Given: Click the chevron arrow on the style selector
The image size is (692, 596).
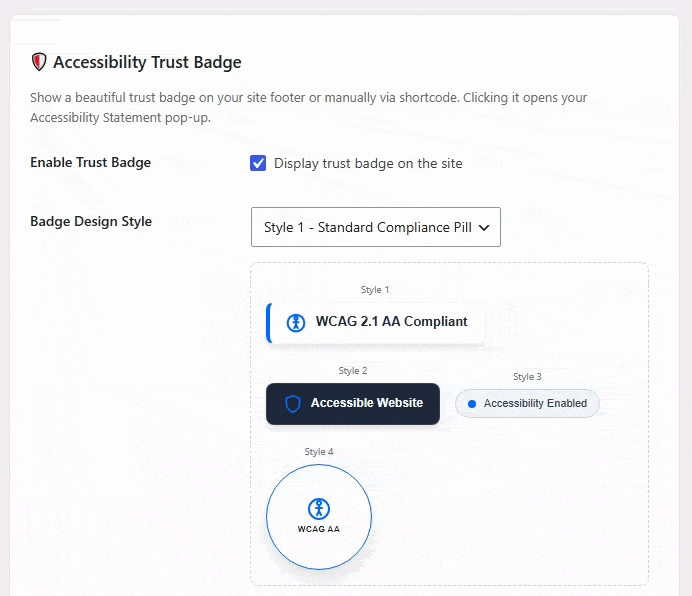Looking at the screenshot, I should point(484,228).
